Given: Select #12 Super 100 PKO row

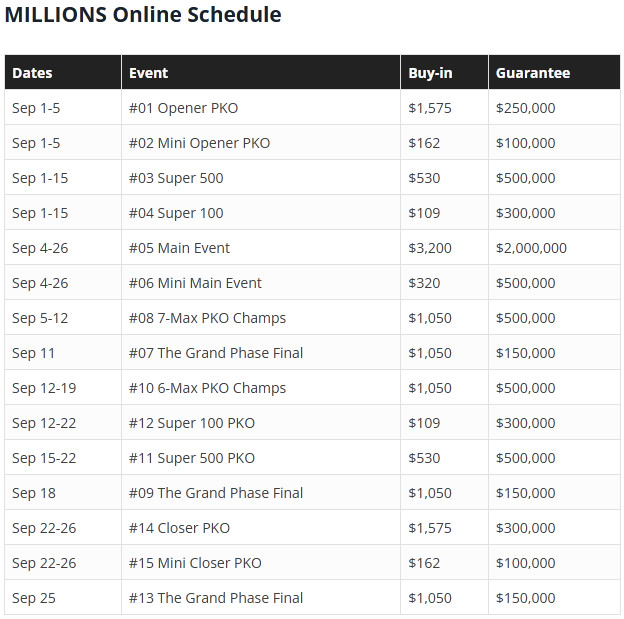Looking at the screenshot, I should 312,423.
